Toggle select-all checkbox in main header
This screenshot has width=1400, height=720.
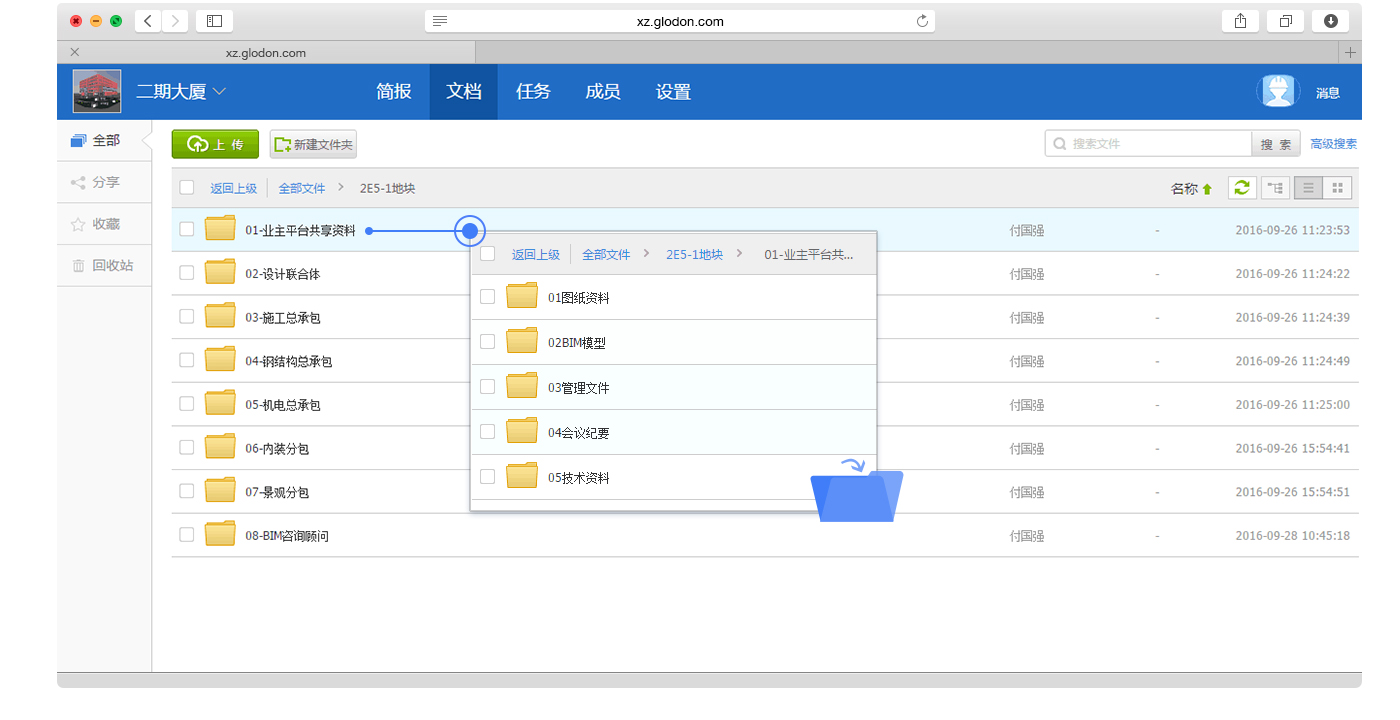187,188
